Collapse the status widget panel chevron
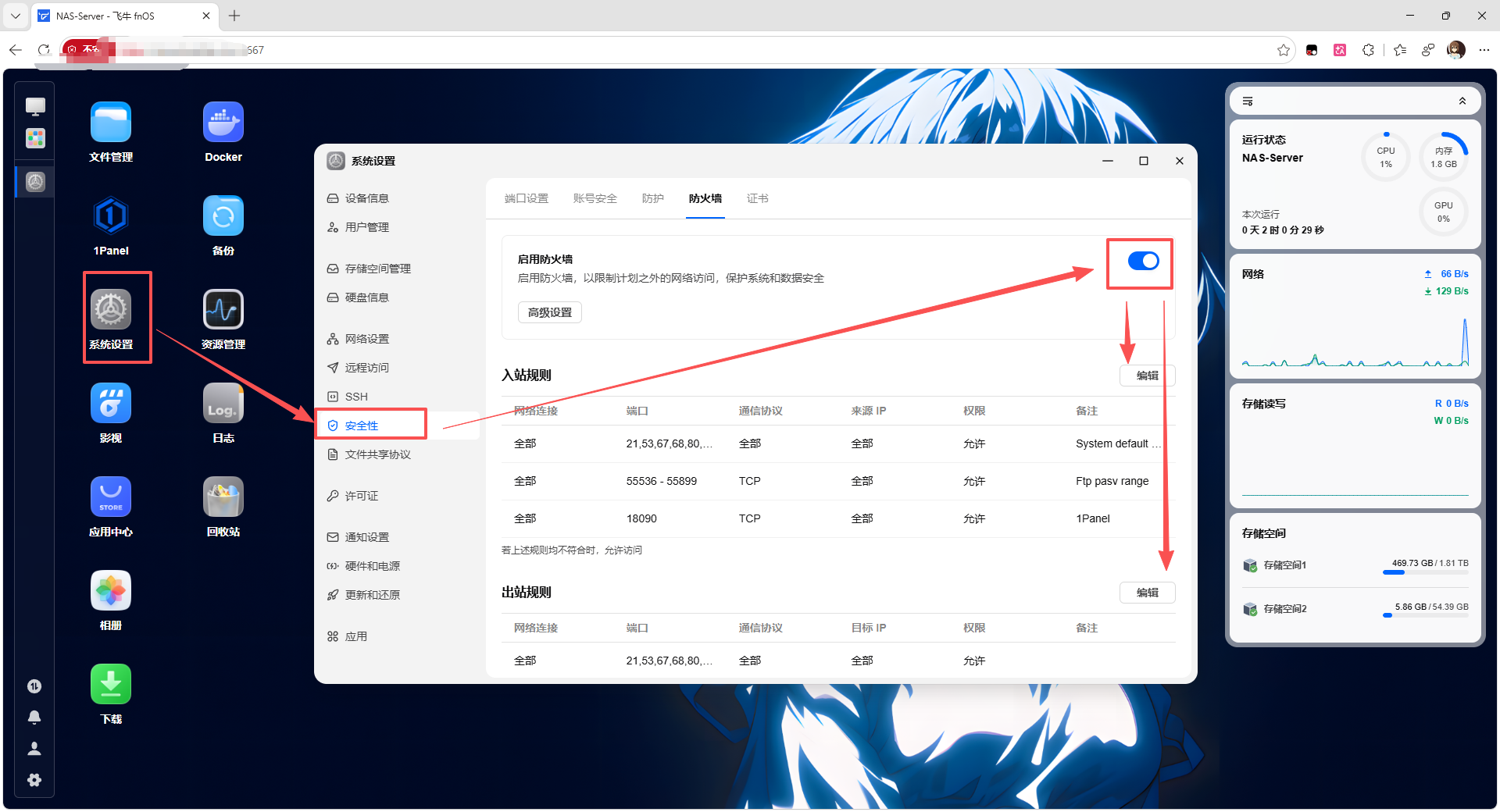 tap(1462, 101)
